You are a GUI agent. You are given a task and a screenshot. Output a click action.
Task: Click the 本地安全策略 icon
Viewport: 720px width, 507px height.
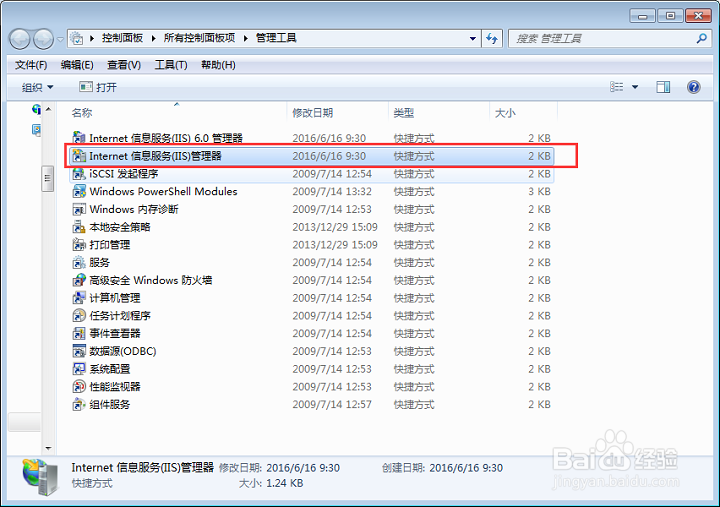[x=79, y=227]
